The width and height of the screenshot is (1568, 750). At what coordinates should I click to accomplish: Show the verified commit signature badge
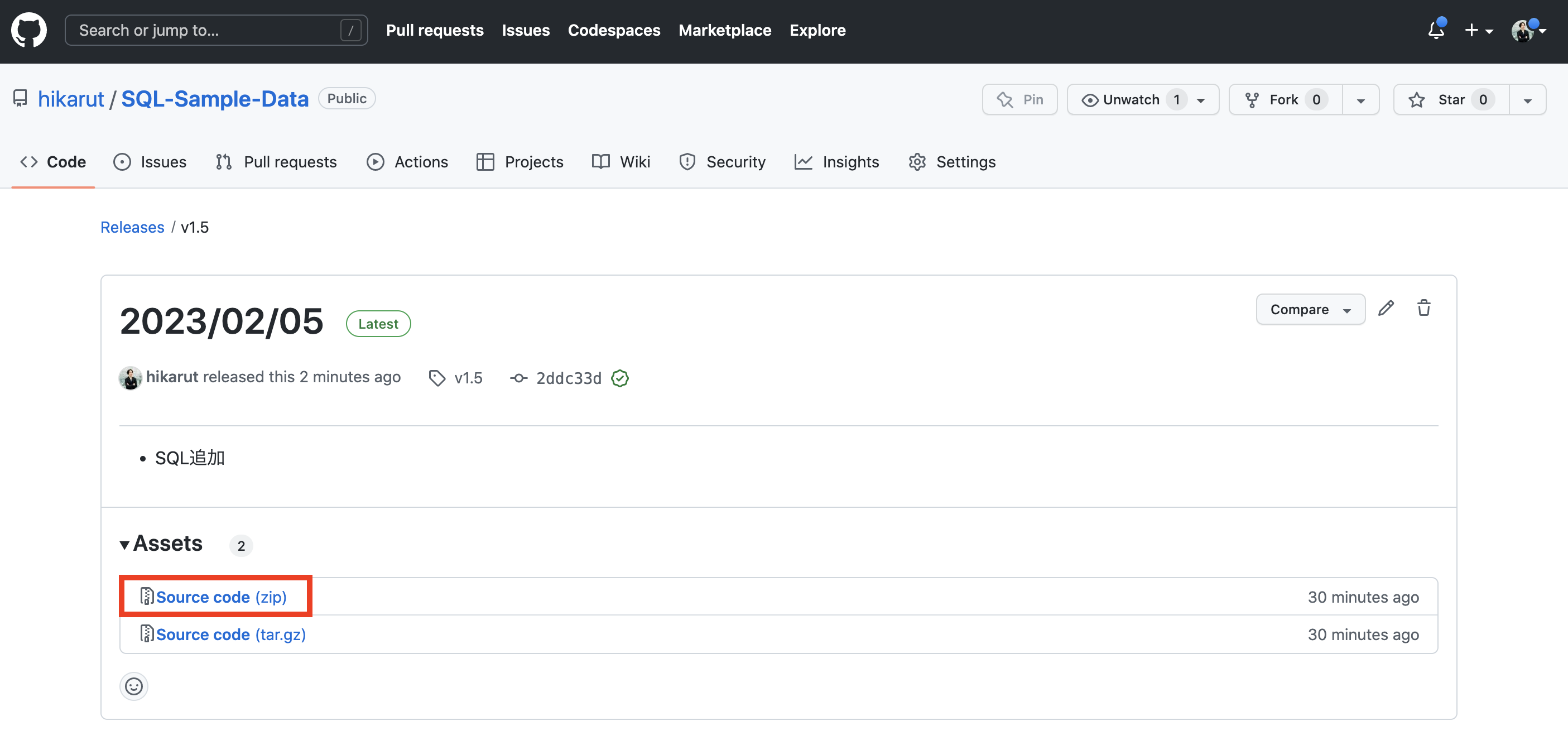tap(619, 378)
